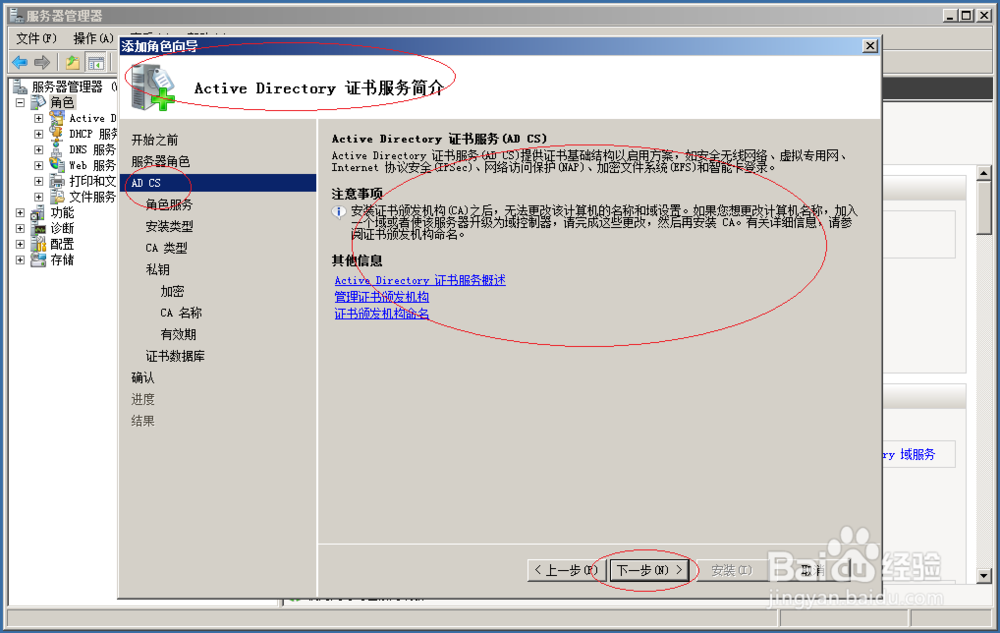Click the 存储 node icon
The height and width of the screenshot is (633, 1000).
coord(38,260)
